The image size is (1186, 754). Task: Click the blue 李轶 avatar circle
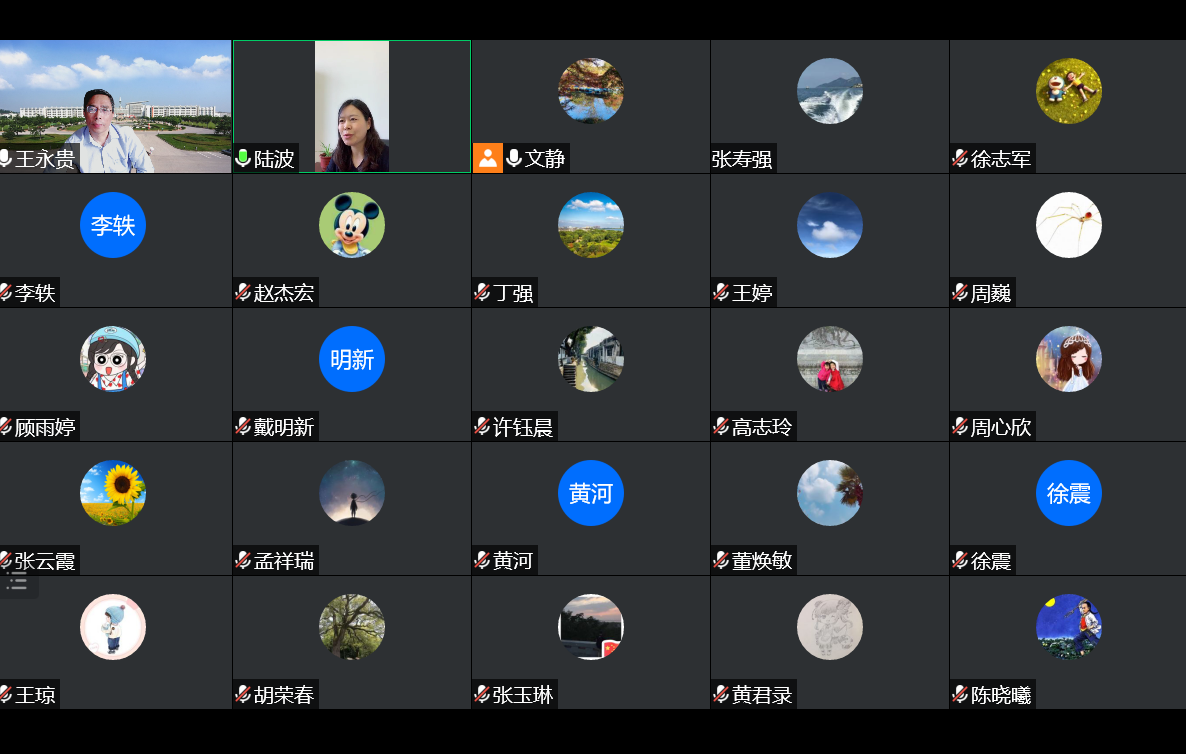[x=113, y=225]
